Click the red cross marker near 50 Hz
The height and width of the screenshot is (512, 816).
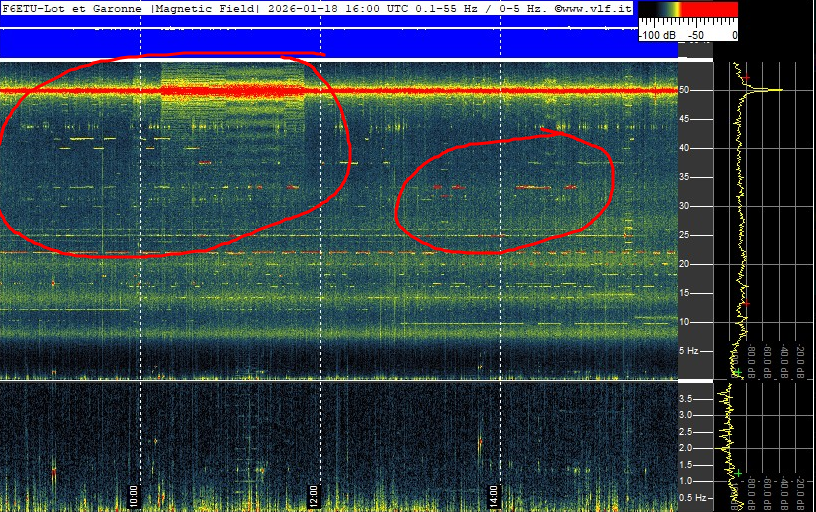(x=745, y=78)
